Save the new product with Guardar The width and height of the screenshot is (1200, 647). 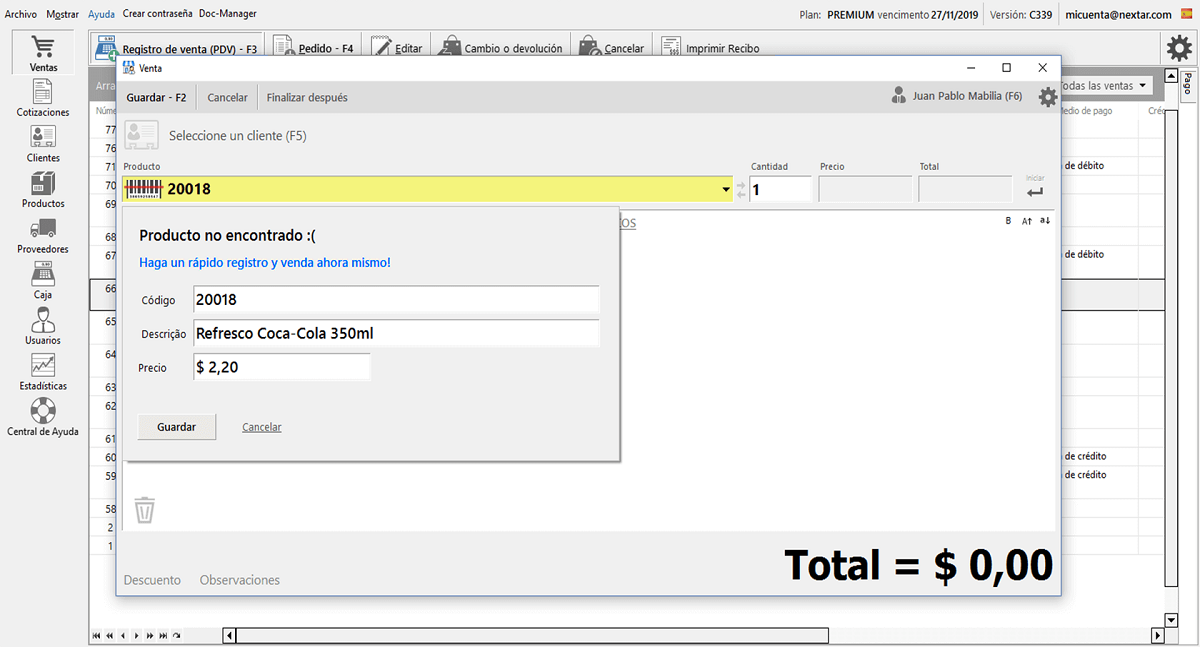[x=176, y=426]
